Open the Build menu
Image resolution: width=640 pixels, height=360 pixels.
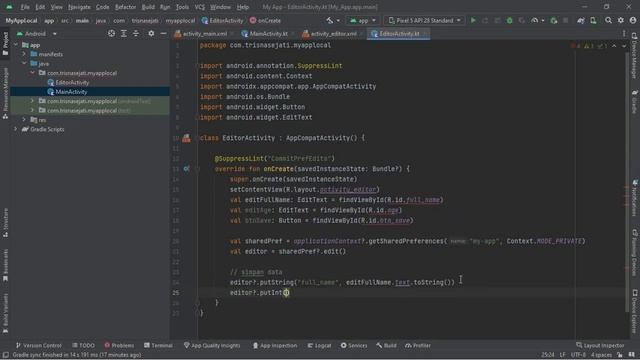(148, 7)
